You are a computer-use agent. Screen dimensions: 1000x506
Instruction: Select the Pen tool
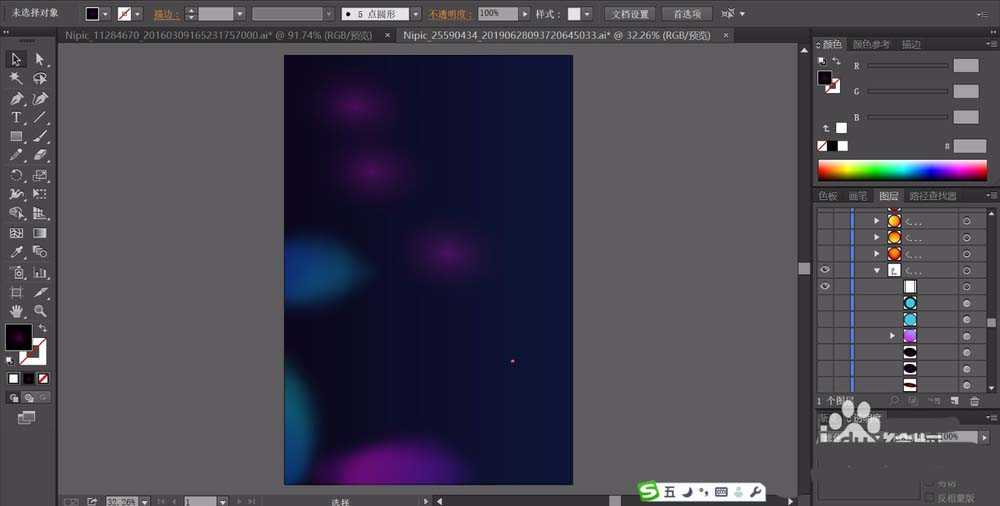pyautogui.click(x=16, y=98)
